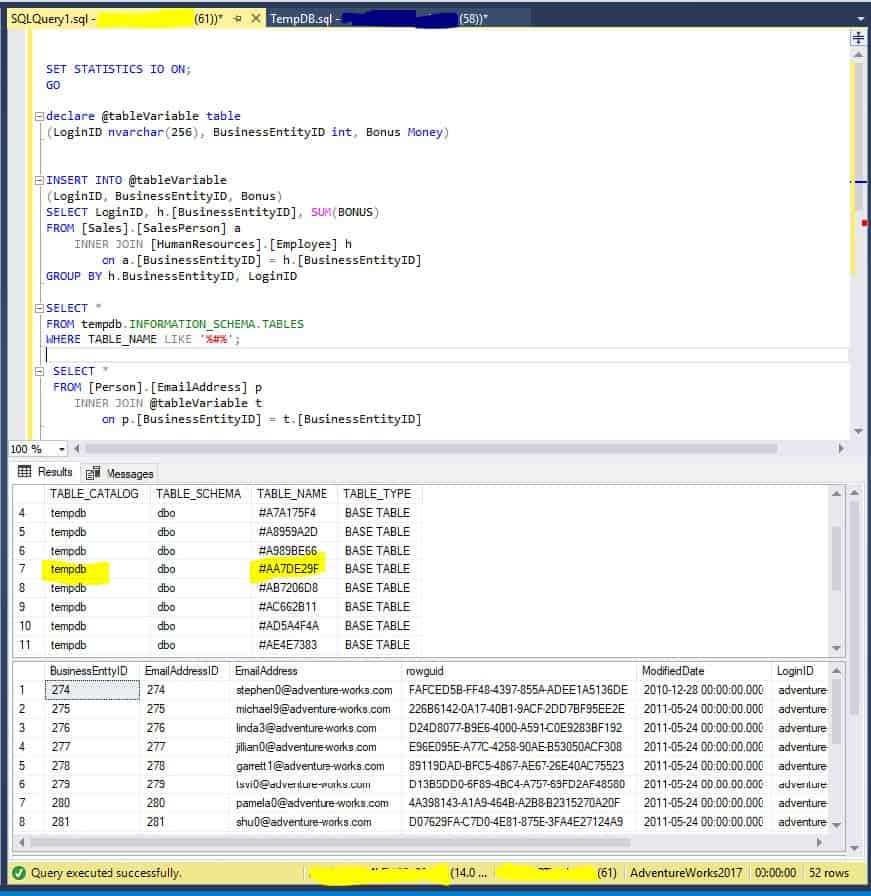Click the editor split window icon
This screenshot has width=871, height=896.
tap(858, 38)
